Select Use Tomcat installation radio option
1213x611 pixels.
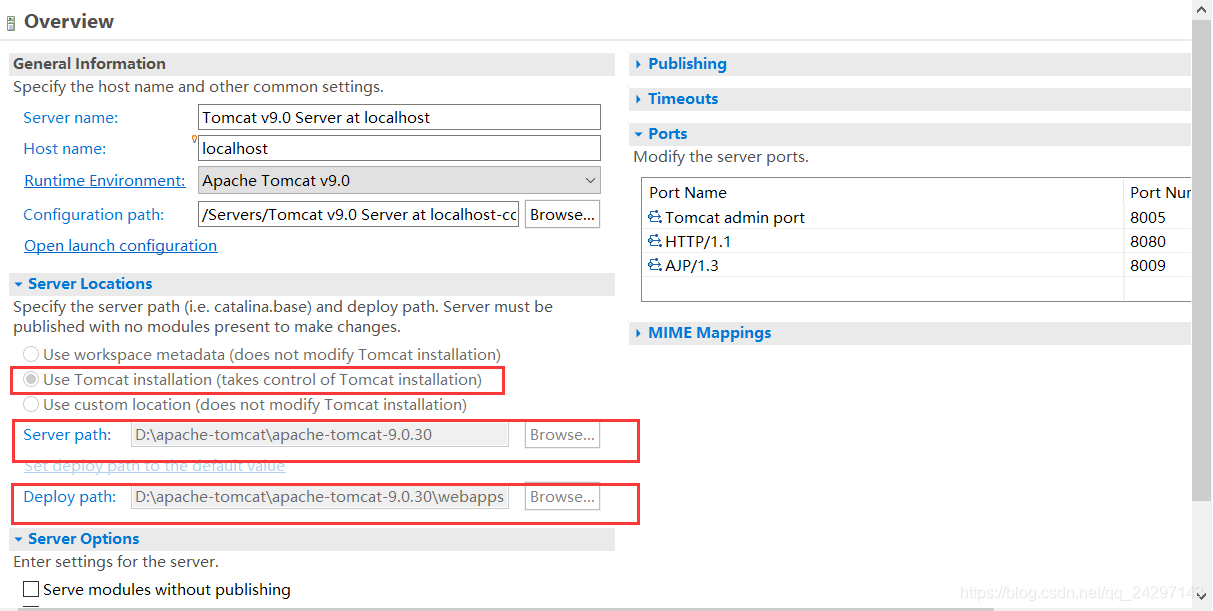point(31,379)
